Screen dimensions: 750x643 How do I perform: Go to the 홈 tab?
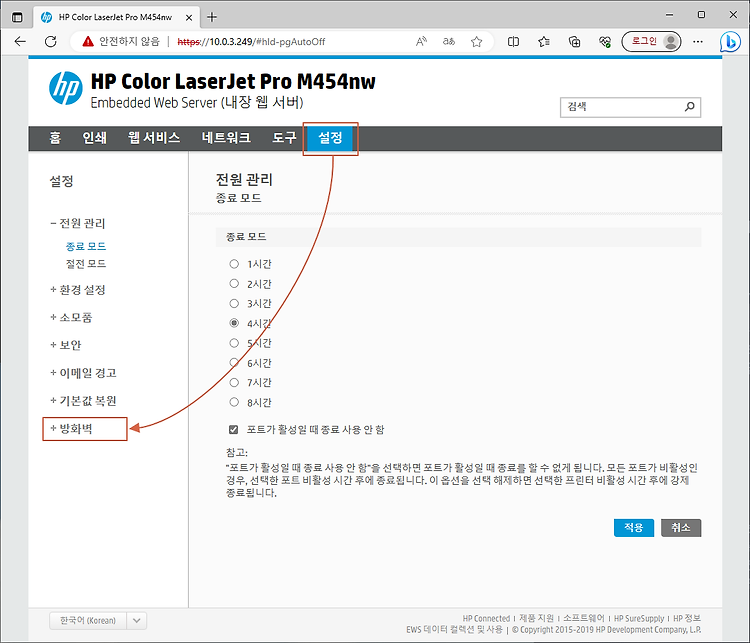(55, 138)
